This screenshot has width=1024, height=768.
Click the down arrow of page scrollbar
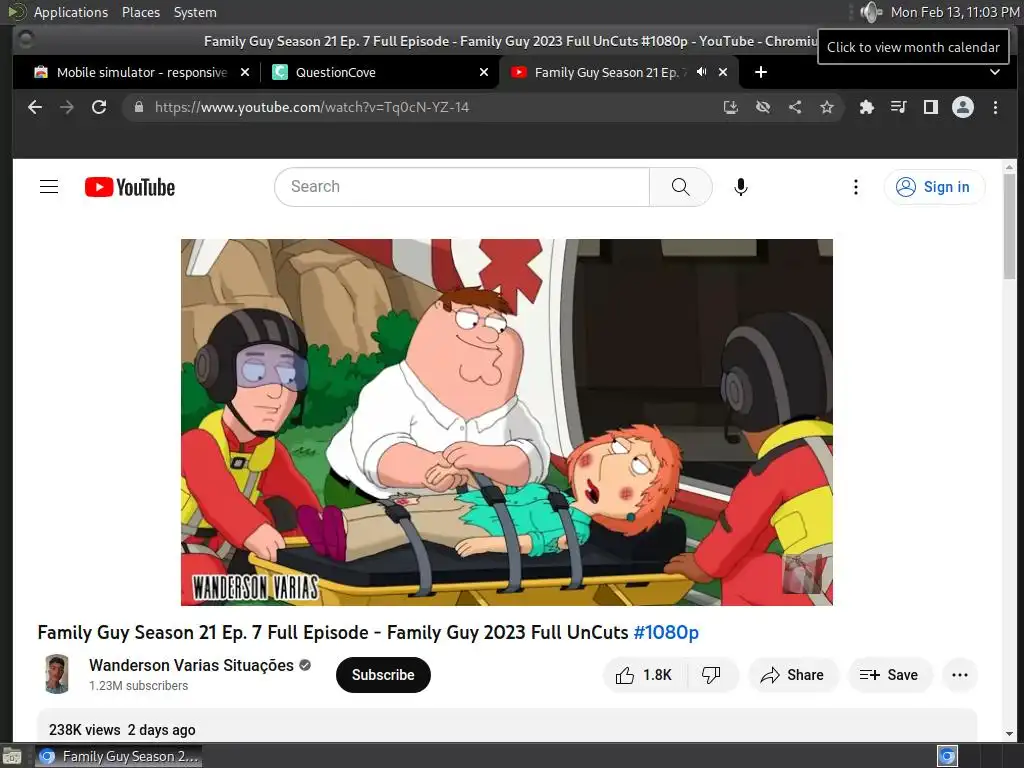click(1010, 733)
